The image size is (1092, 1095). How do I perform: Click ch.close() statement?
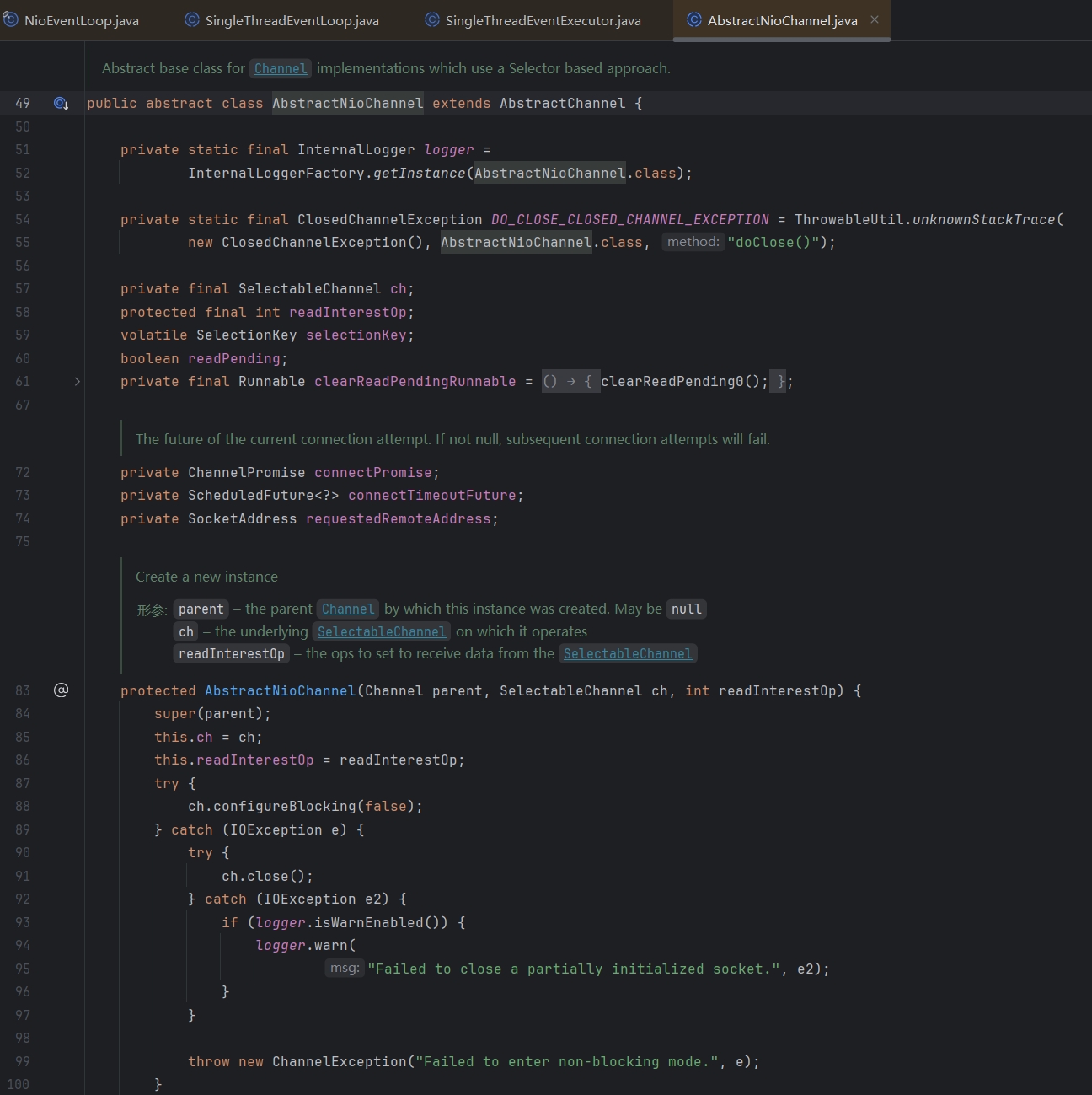pos(267,876)
